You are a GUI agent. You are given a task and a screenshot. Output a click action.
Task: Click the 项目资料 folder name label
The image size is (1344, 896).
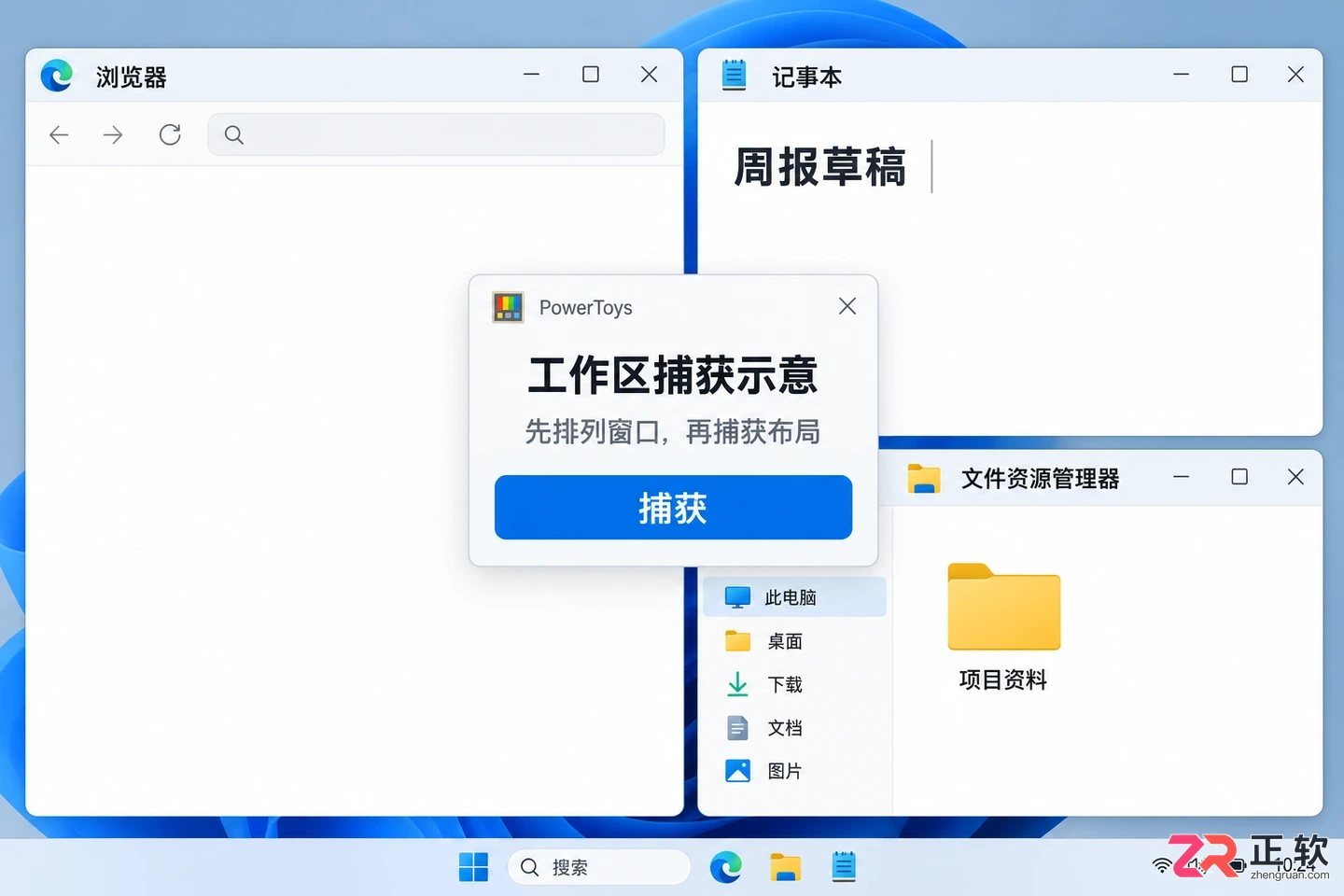pyautogui.click(x=1003, y=679)
